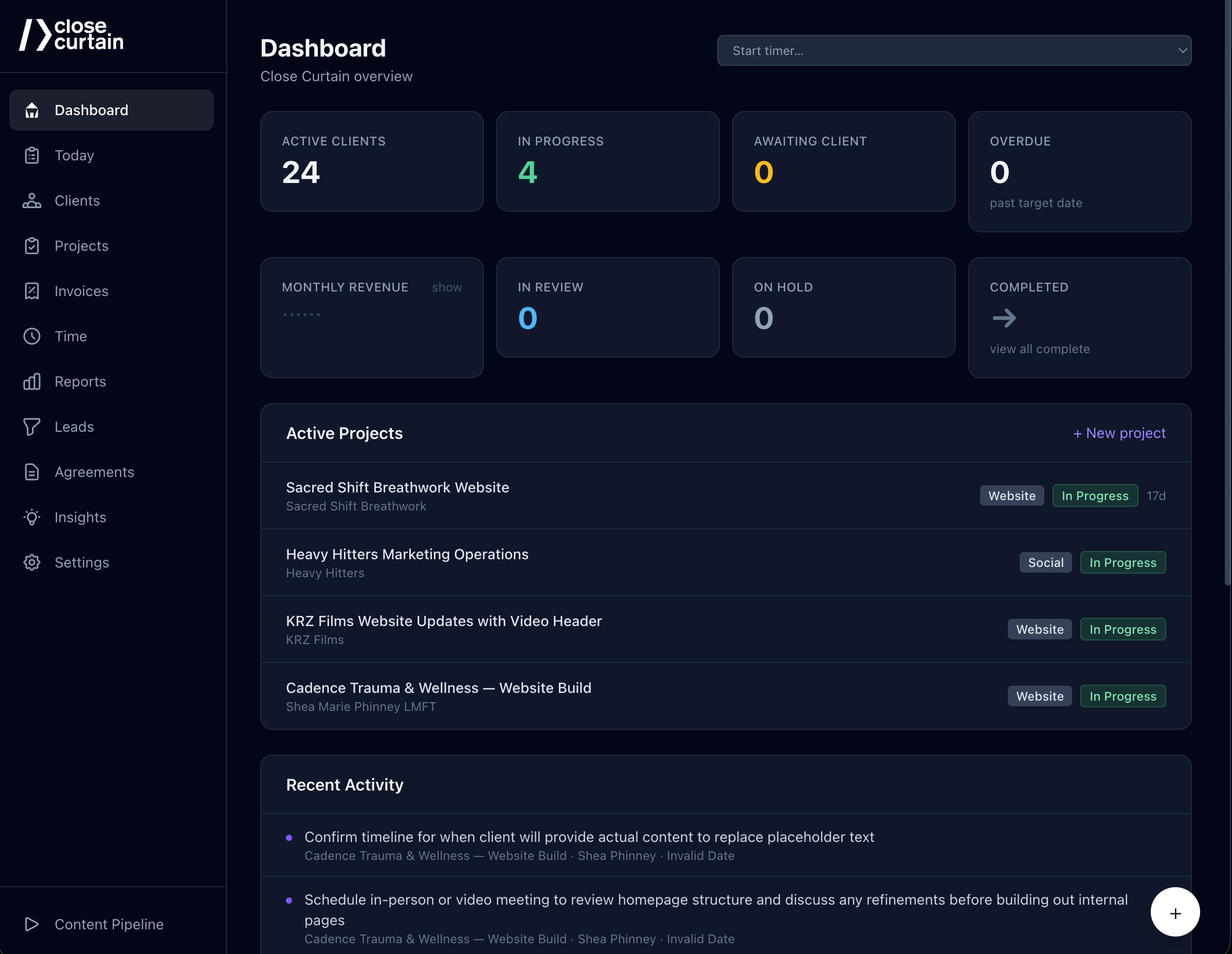Screen dimensions: 1232x954
Task: Click the Awaiting Client stat card
Action: (x=843, y=161)
